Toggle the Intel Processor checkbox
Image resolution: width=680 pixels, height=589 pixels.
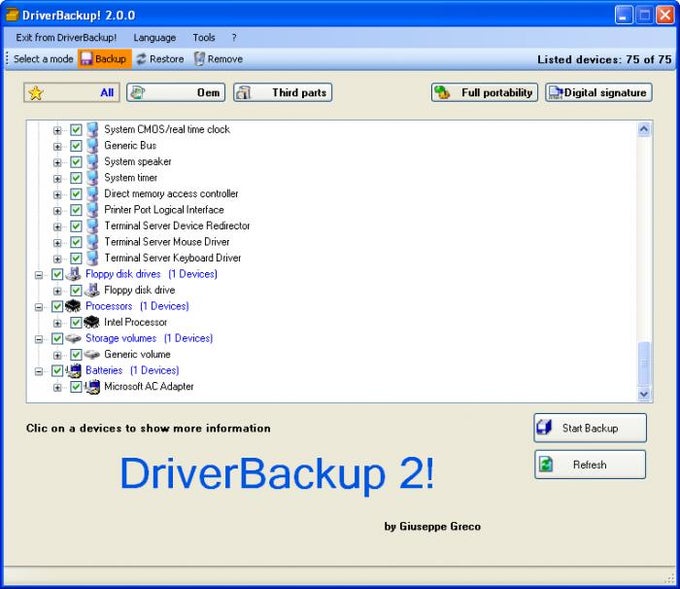click(x=76, y=322)
